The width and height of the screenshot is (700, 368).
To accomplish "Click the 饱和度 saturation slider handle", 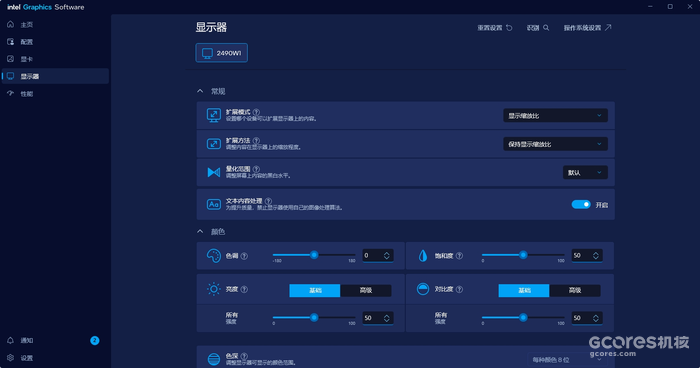I will (x=523, y=255).
